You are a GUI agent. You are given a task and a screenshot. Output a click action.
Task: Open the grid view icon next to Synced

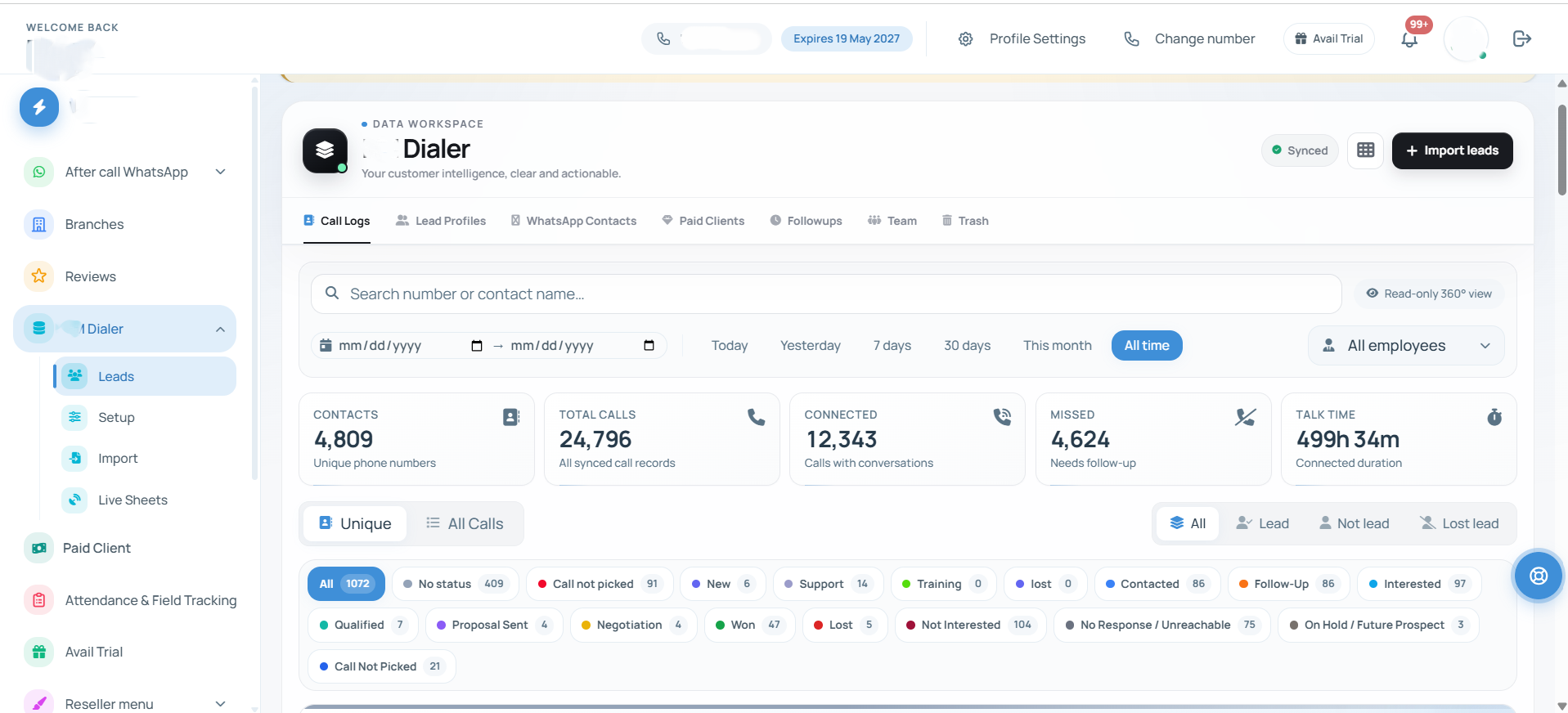click(1365, 150)
